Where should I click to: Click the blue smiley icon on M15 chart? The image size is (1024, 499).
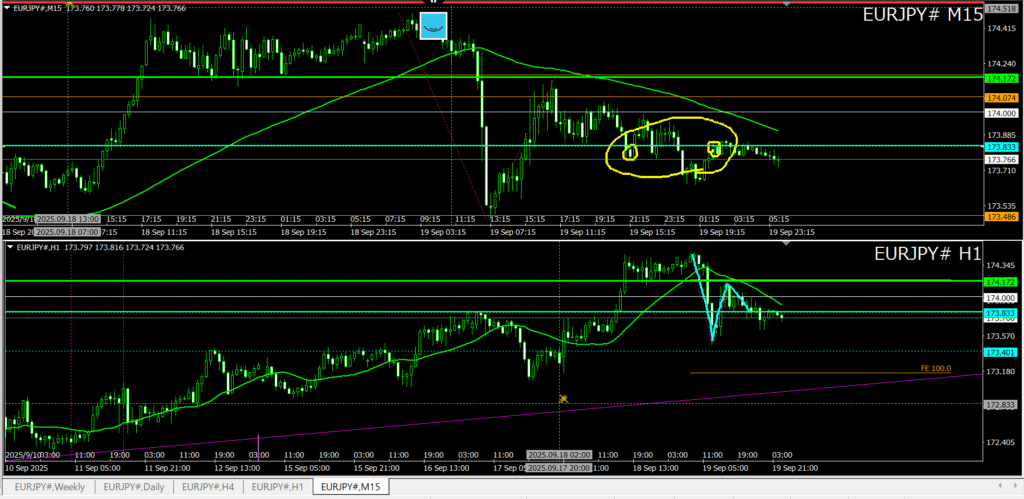[x=433, y=26]
